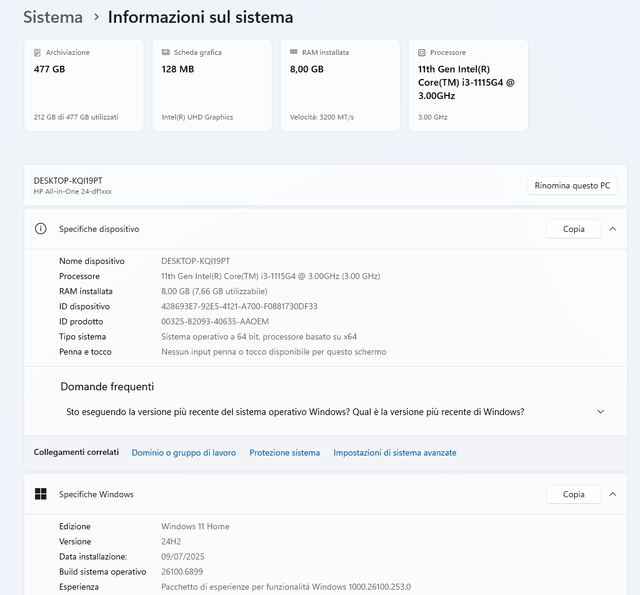Copy Windows specifications using Copia
Image resolution: width=640 pixels, height=595 pixels.
click(x=573, y=494)
